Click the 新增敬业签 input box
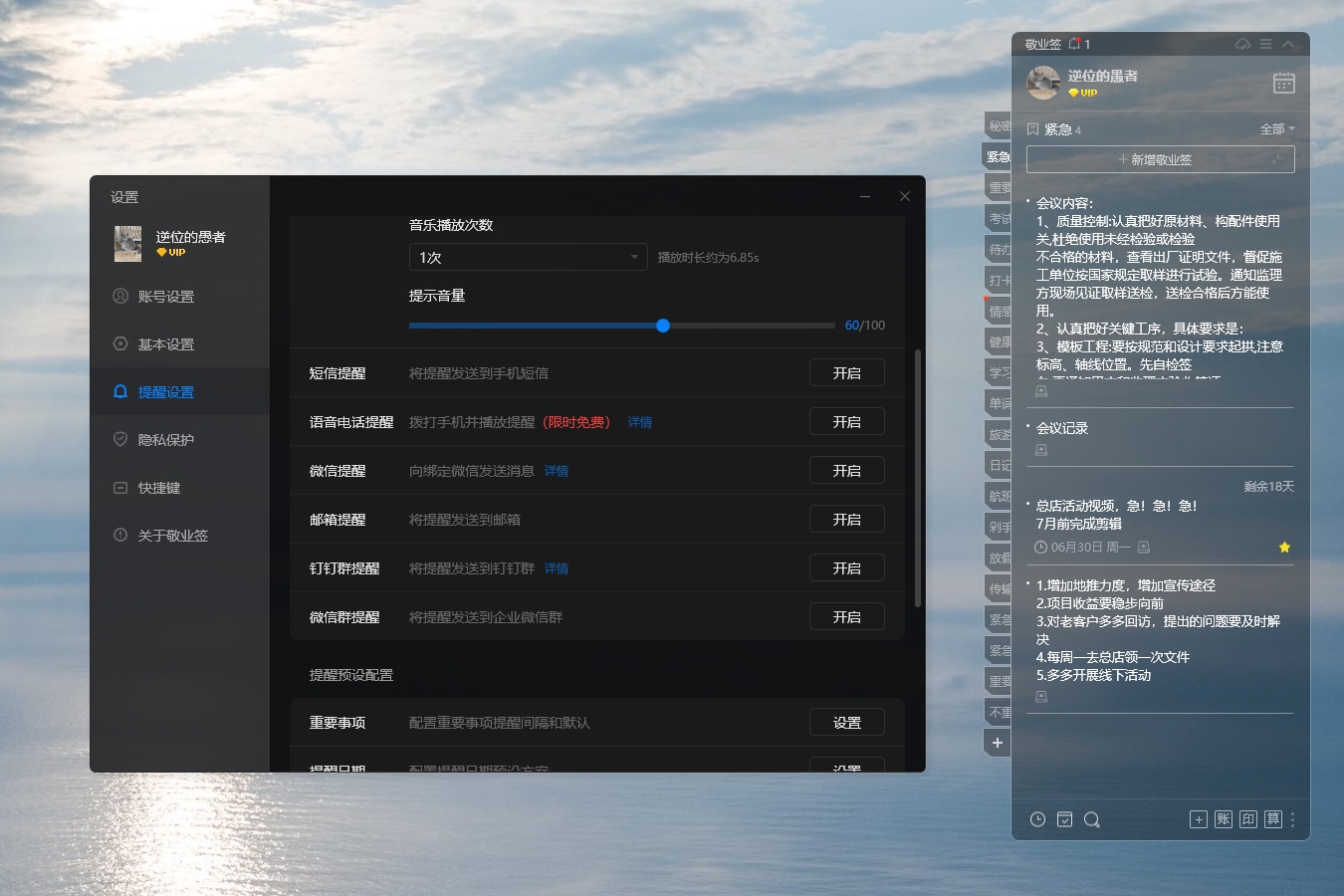Viewport: 1344px width, 896px height. pos(1160,159)
